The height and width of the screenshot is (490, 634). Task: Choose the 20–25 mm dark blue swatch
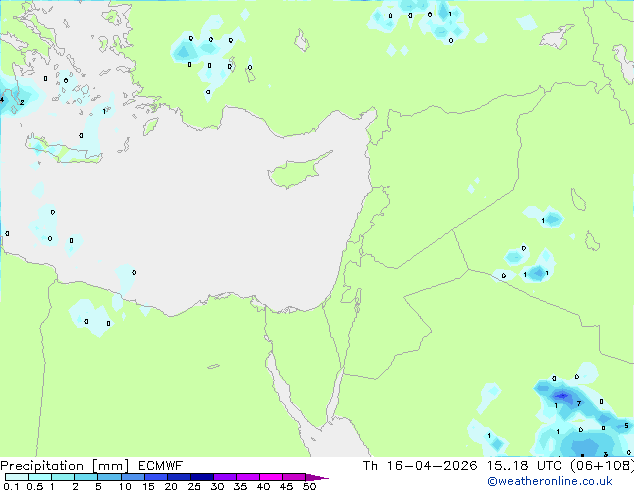[x=178, y=477]
